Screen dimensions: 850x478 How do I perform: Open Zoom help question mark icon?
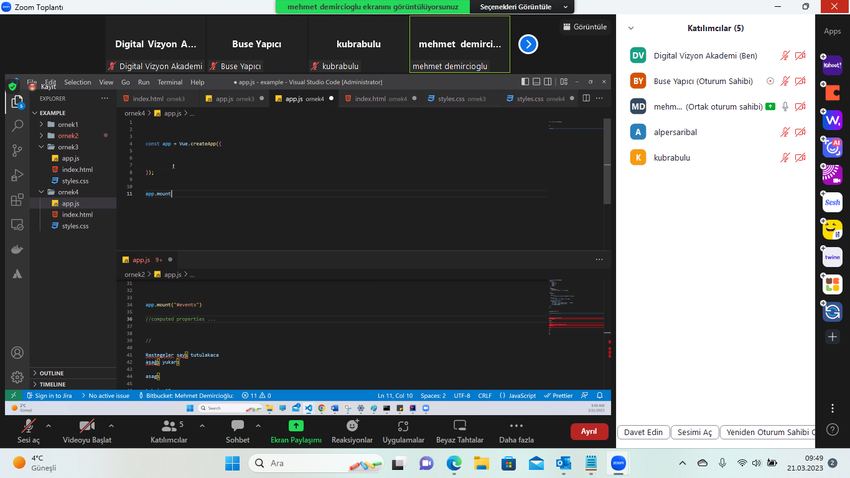[x=832, y=430]
